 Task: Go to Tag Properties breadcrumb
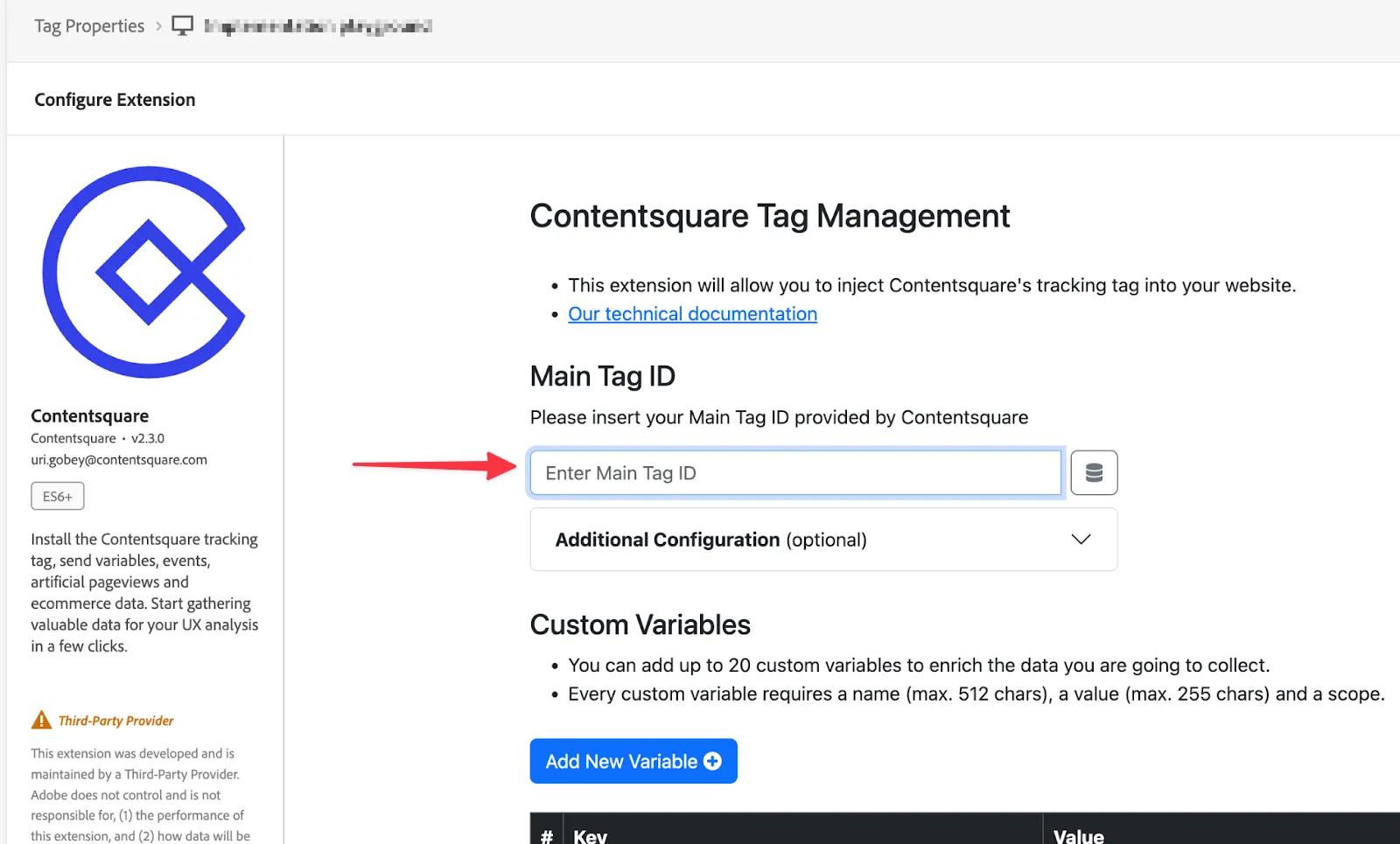(x=89, y=26)
